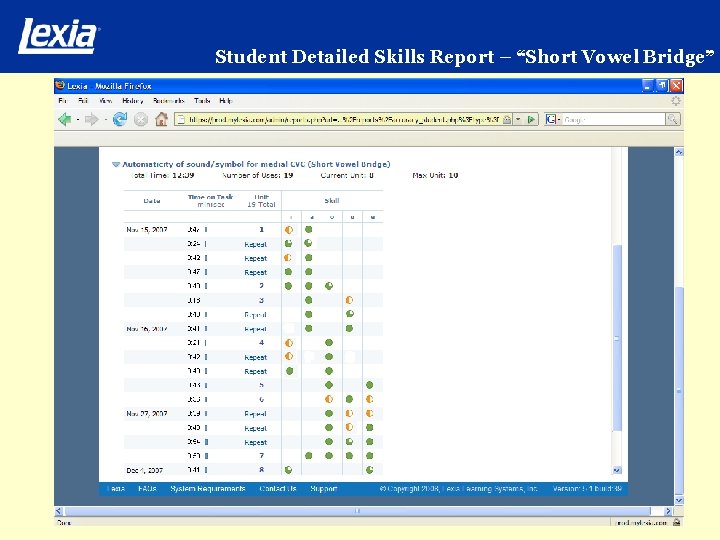Click the inner scrollbar down arrow
Screen dimensions: 720x540
click(617, 470)
